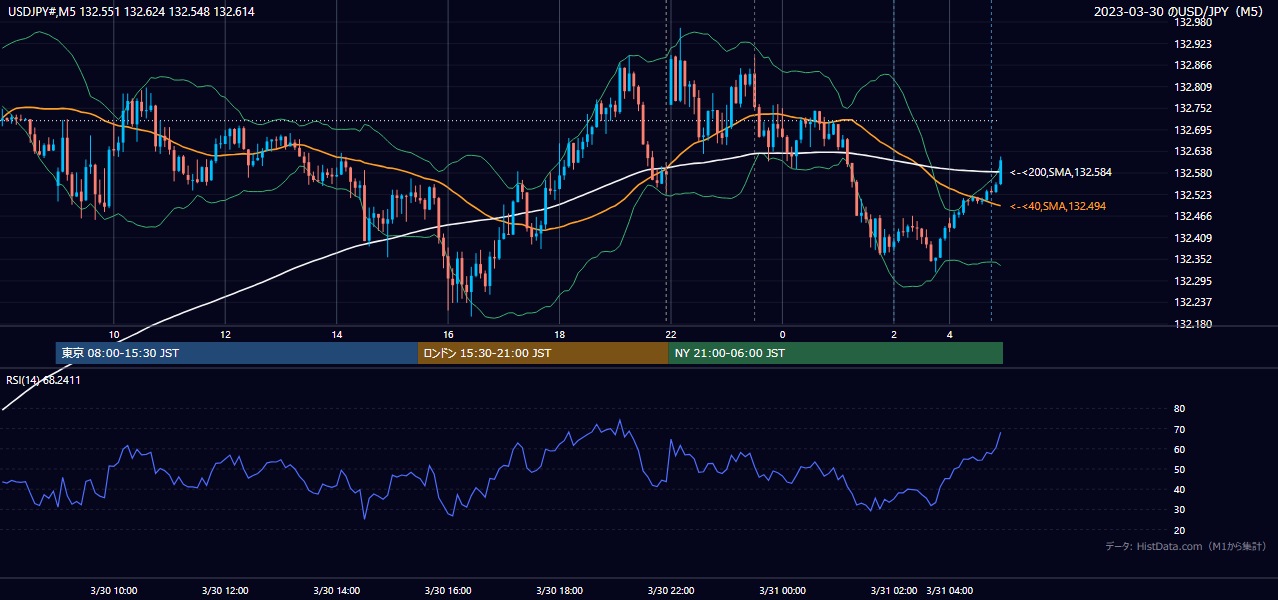Click the RSI(14) 68.2411 indicator label
The height and width of the screenshot is (600, 1278).
(42, 380)
